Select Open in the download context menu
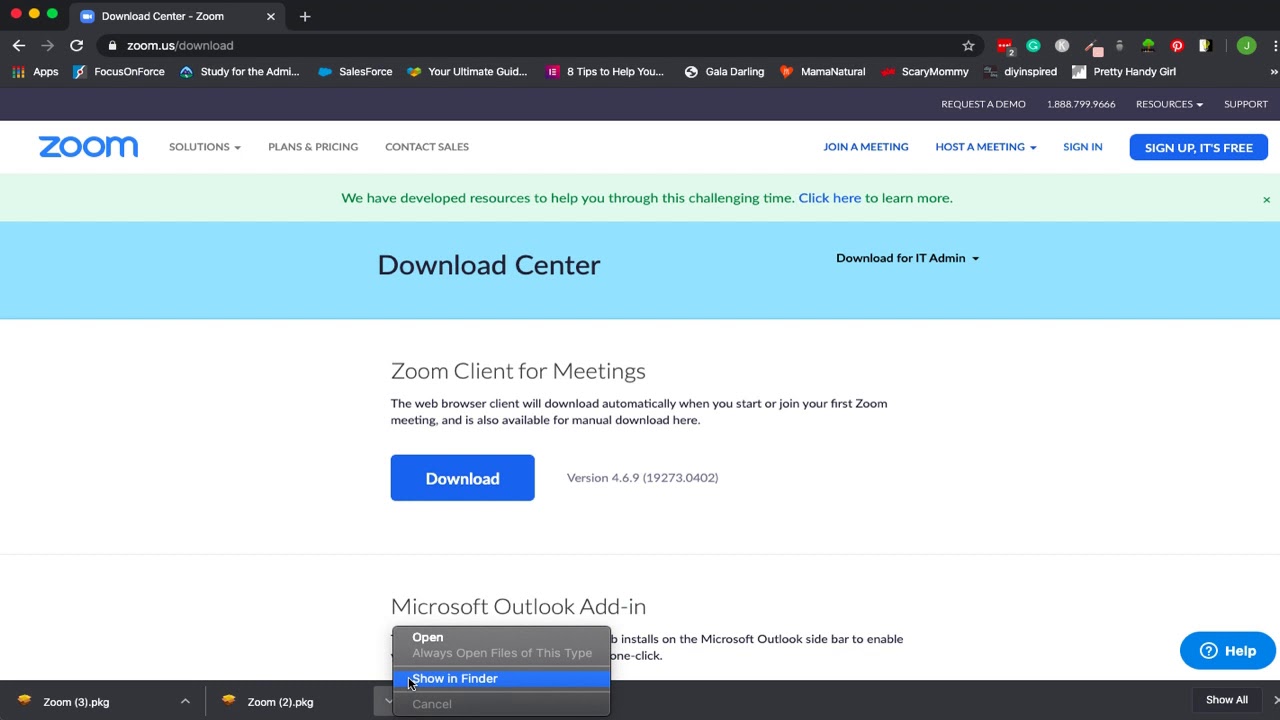Image resolution: width=1280 pixels, height=720 pixels. pos(501,637)
